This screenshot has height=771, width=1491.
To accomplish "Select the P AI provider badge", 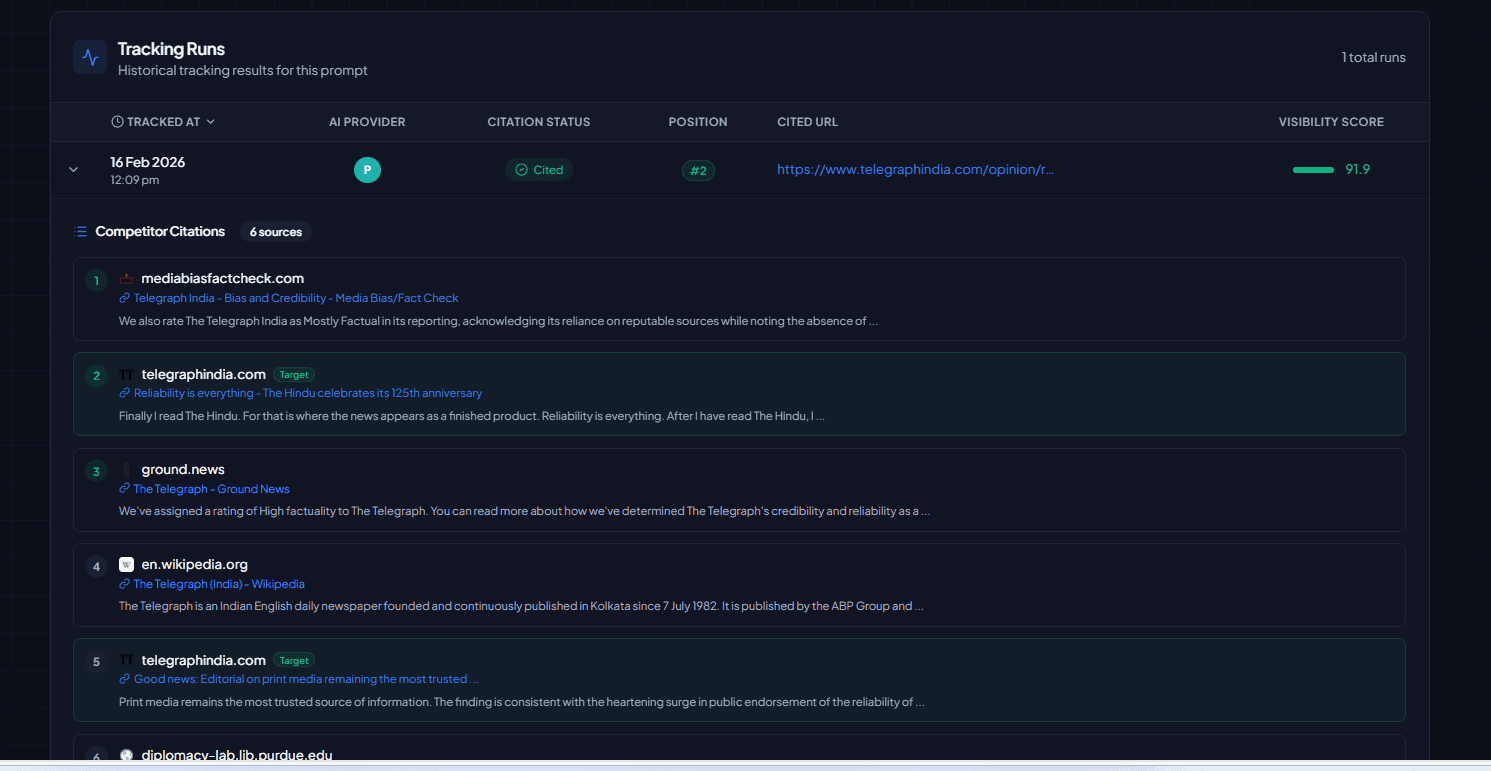I will (x=367, y=170).
